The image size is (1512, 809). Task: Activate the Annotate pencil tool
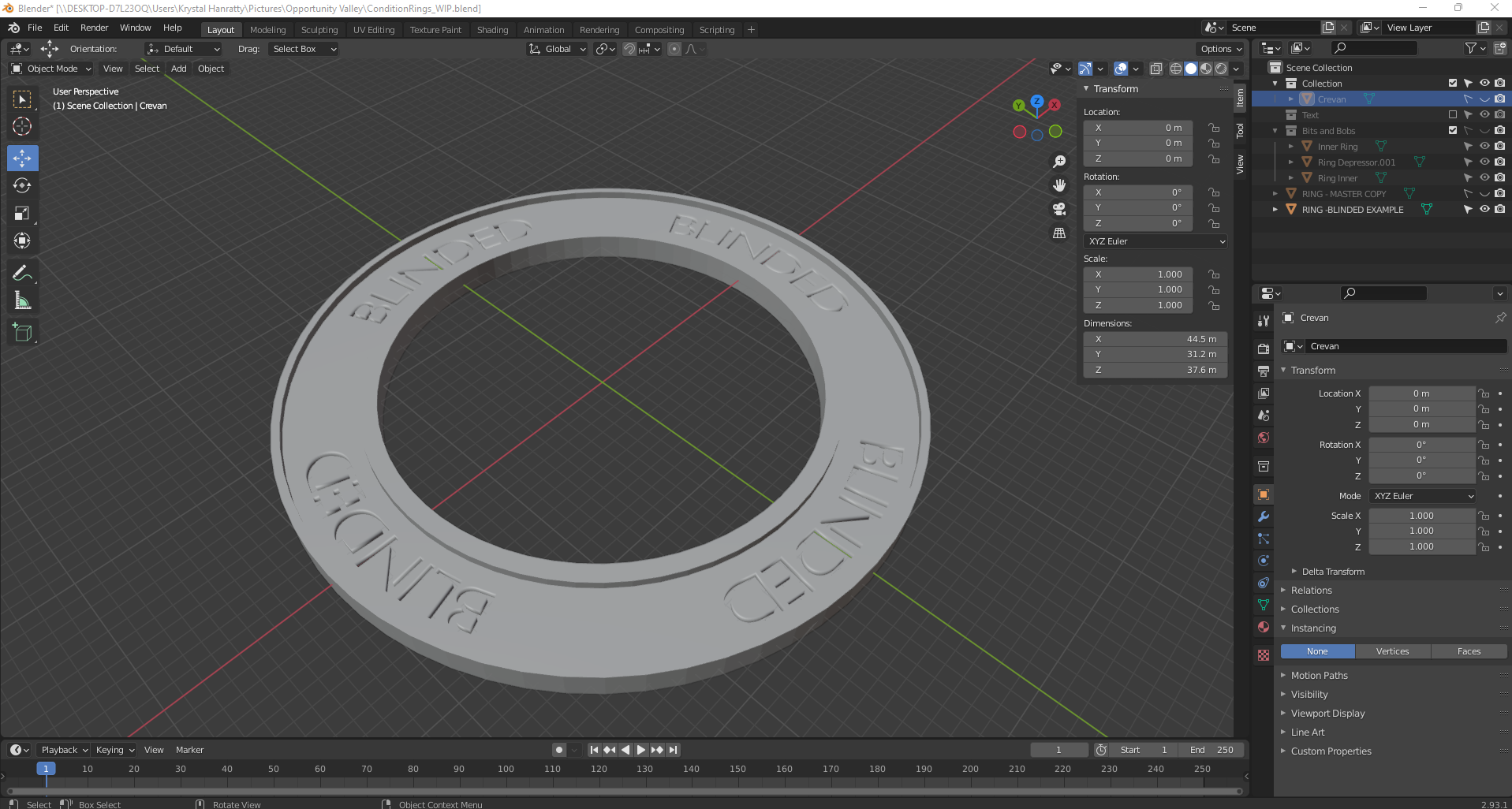pyautogui.click(x=22, y=274)
